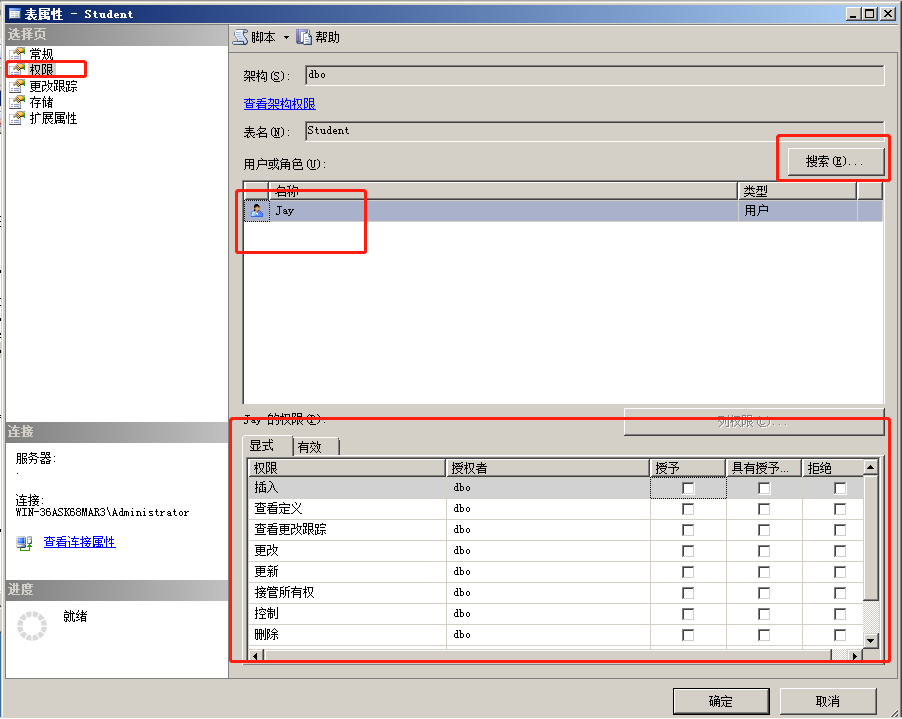Viewport: 902px width, 719px height.
Task: Check 授予 for 接管所有权 permission
Action: coord(688,593)
